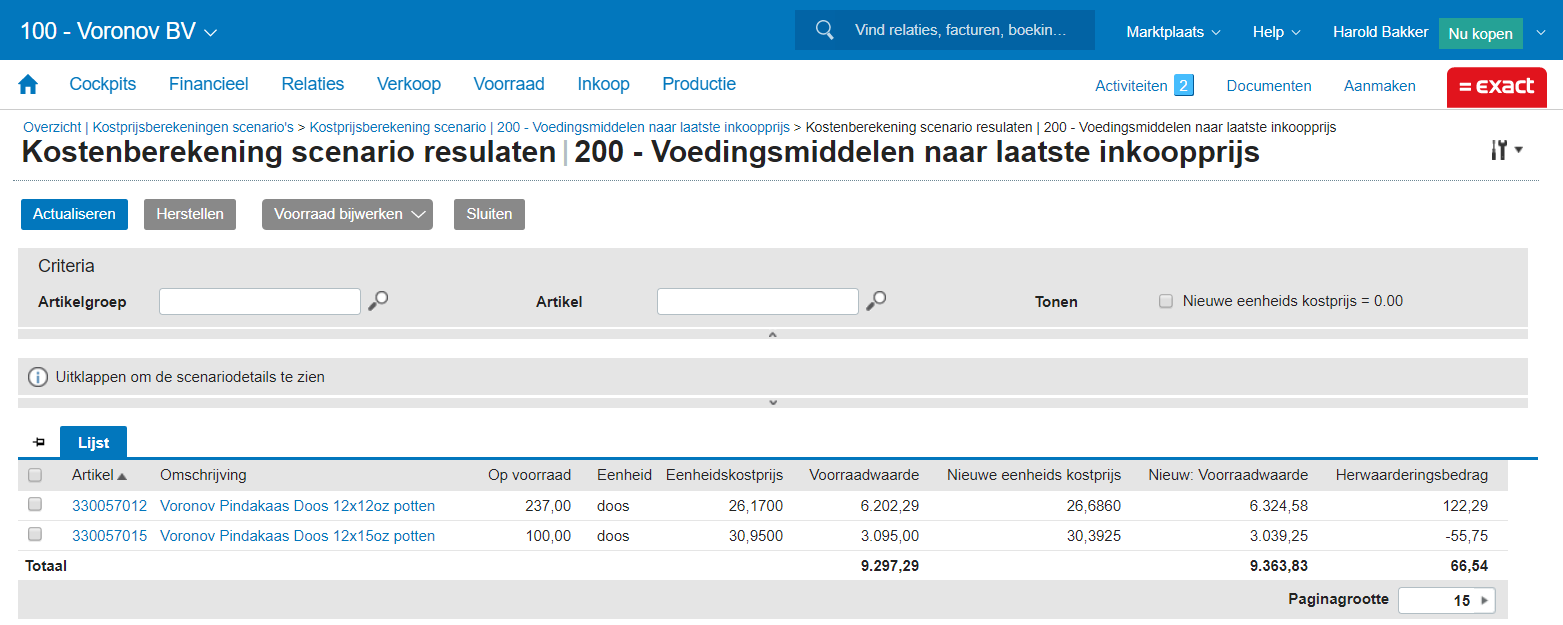The height and width of the screenshot is (625, 1563).
Task: Go to the home page icon
Action: pos(28,85)
